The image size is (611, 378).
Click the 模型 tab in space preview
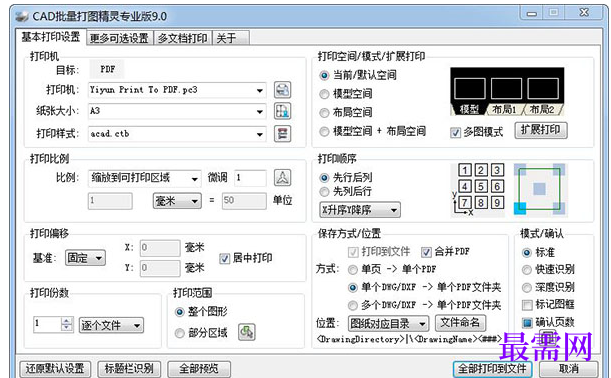[469, 110]
